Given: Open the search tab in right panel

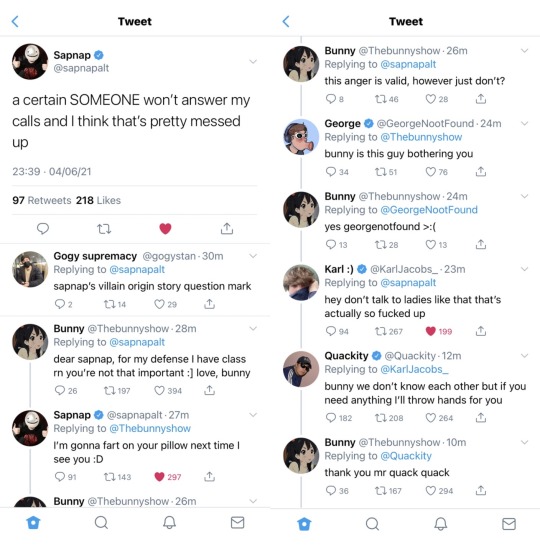Looking at the screenshot, I should tap(372, 524).
